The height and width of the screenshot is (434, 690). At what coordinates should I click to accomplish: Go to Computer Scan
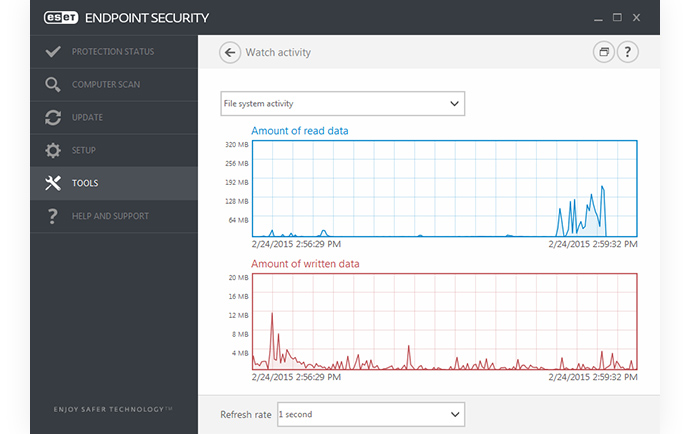click(114, 85)
